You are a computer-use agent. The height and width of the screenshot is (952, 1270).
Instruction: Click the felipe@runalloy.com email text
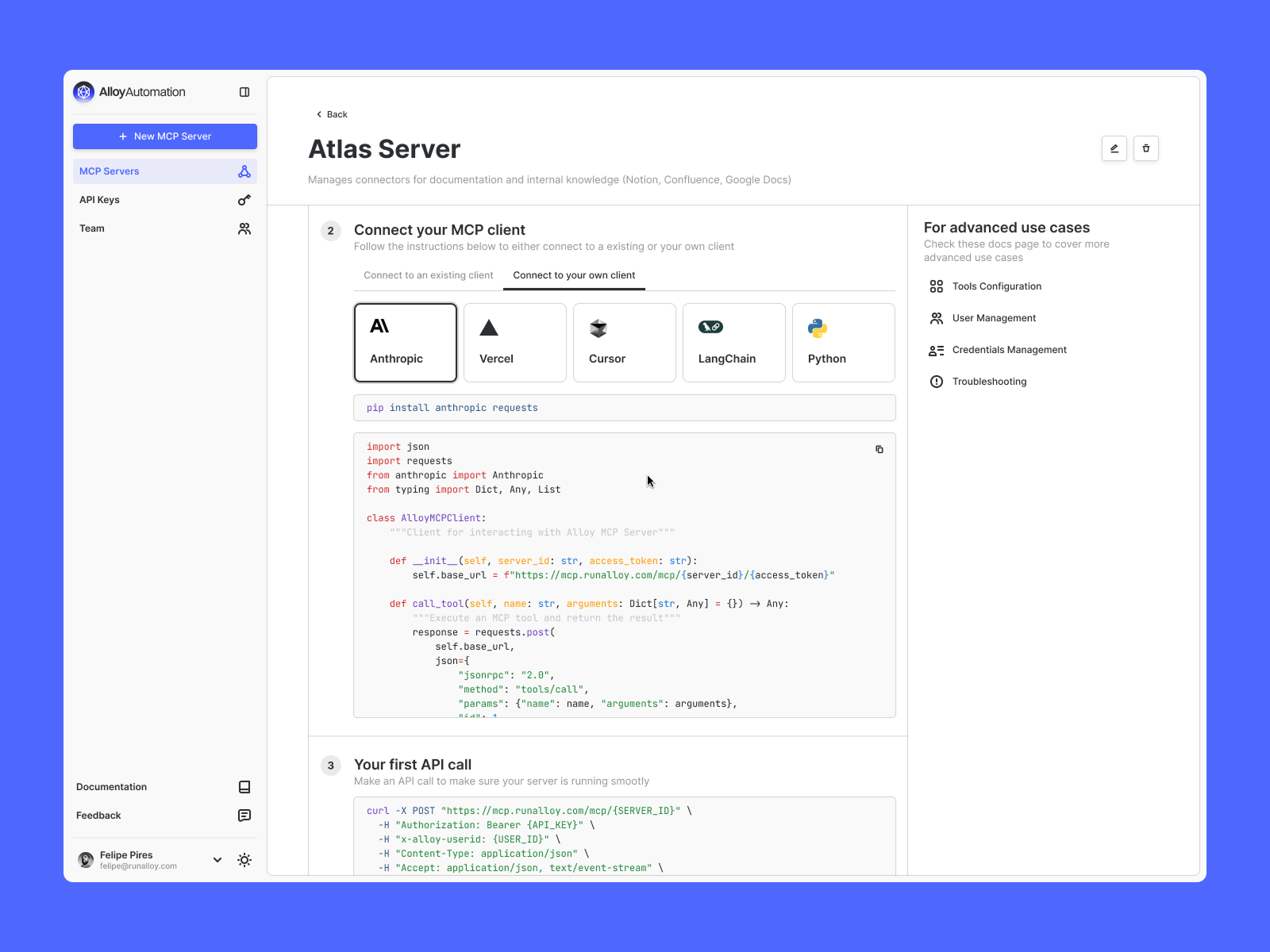tap(138, 866)
